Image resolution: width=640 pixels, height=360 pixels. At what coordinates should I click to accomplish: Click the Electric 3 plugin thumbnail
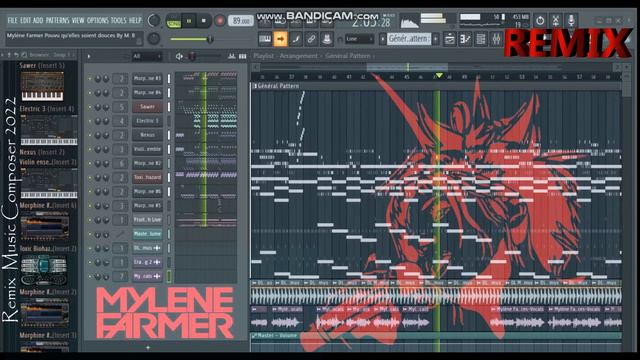click(x=49, y=129)
